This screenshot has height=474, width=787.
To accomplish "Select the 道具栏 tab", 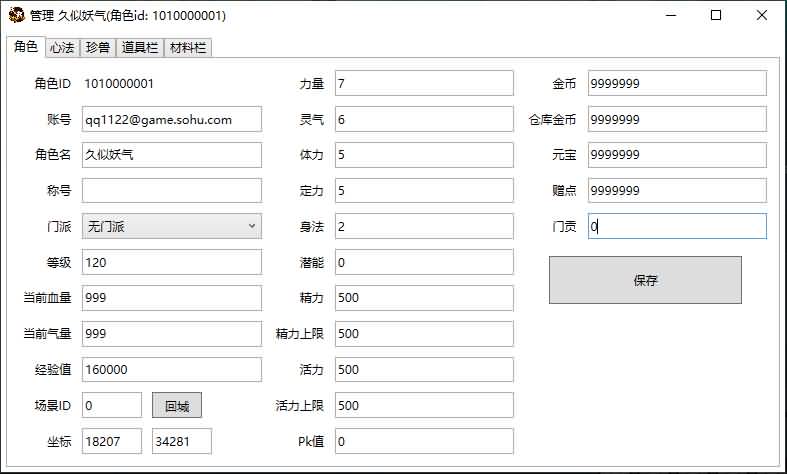I will click(139, 47).
